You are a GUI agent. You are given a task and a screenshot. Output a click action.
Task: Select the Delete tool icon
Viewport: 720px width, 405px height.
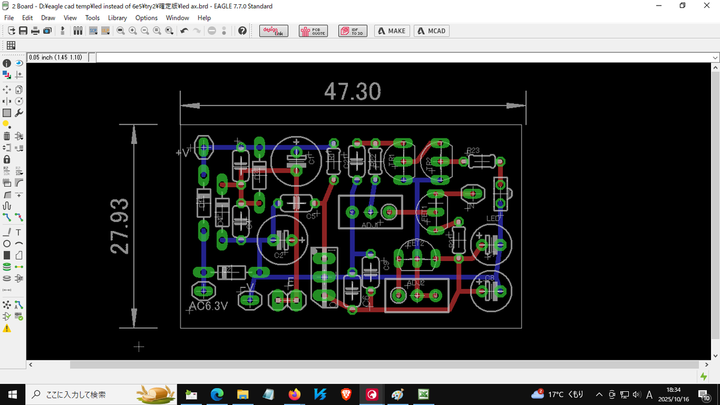7,136
